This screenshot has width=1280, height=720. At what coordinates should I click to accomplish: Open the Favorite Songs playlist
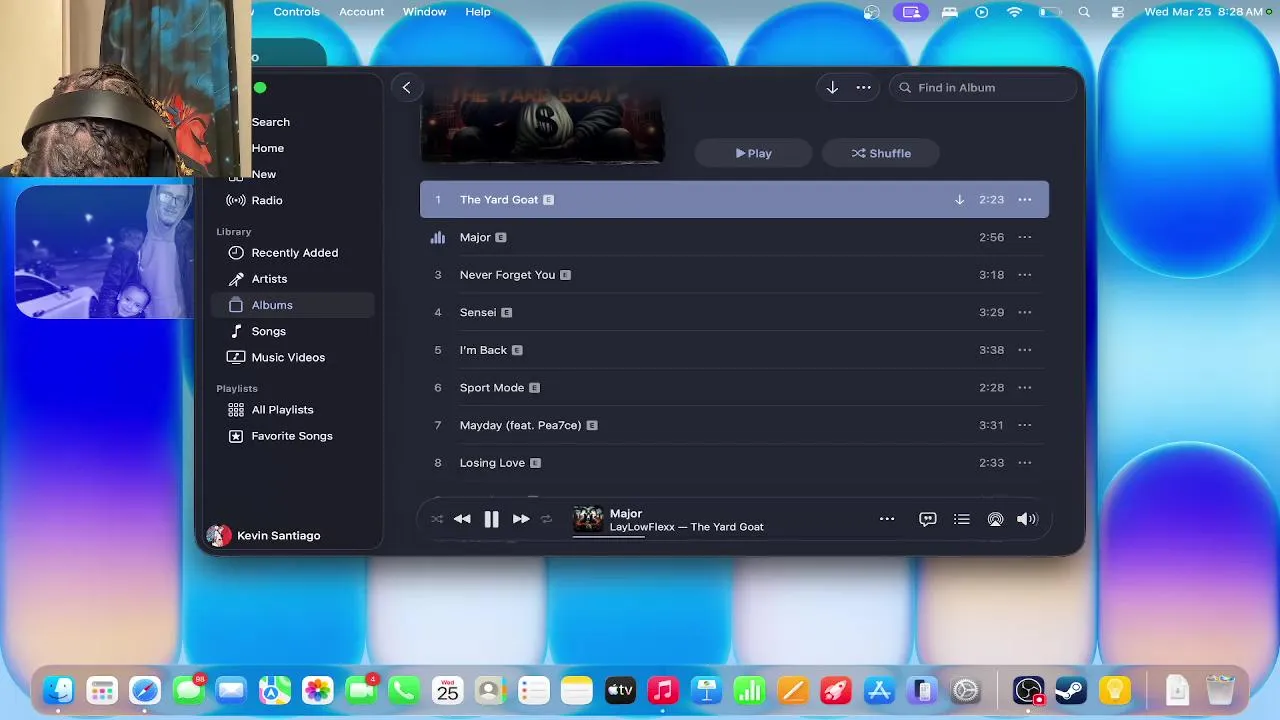tap(292, 436)
